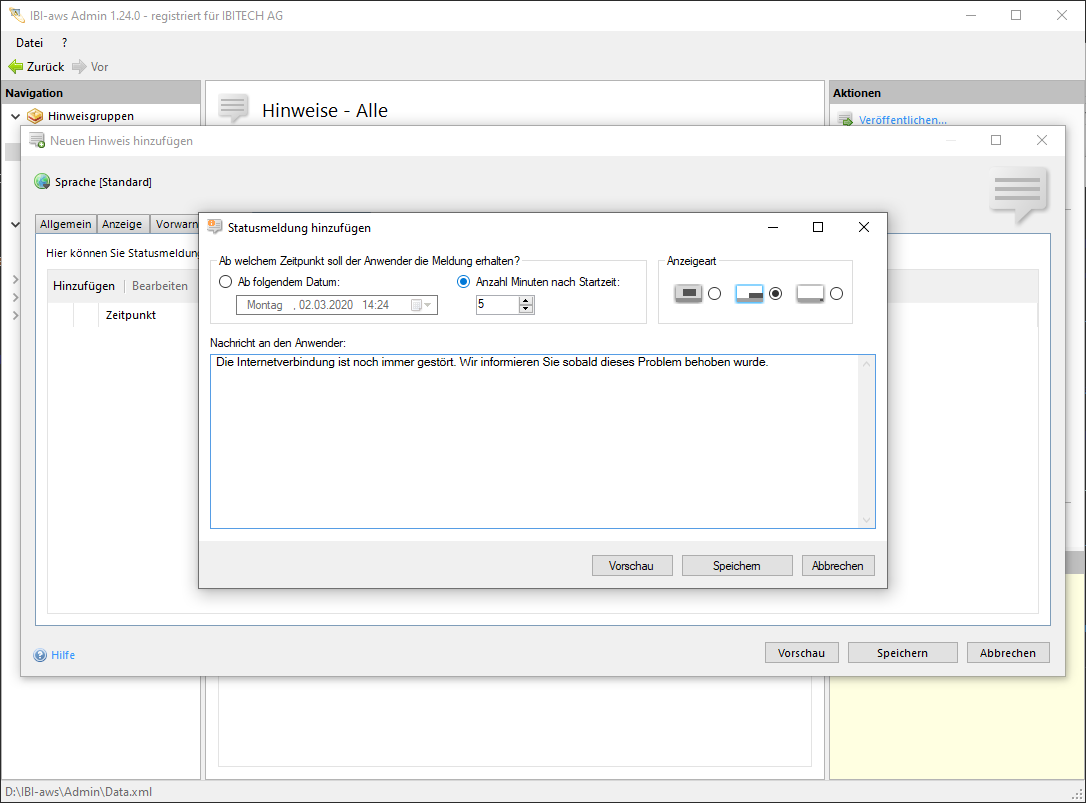Choose the first Anzeigeart radio button
Screen dimensions: 1086x803
(714, 294)
